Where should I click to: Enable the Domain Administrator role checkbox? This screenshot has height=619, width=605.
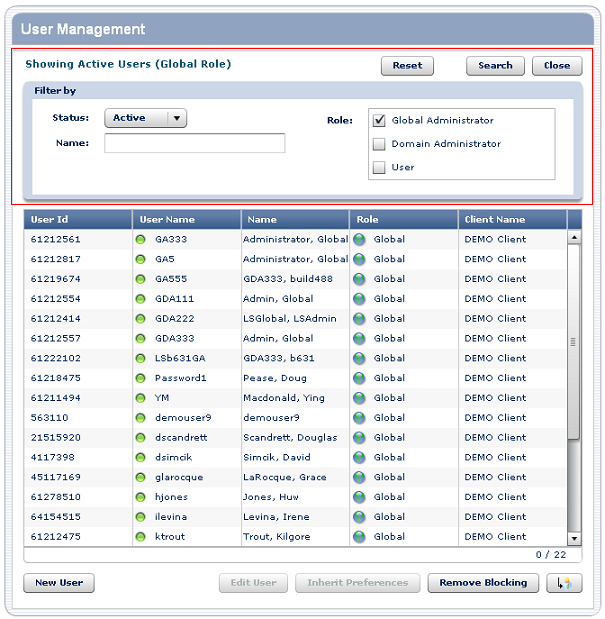379,144
